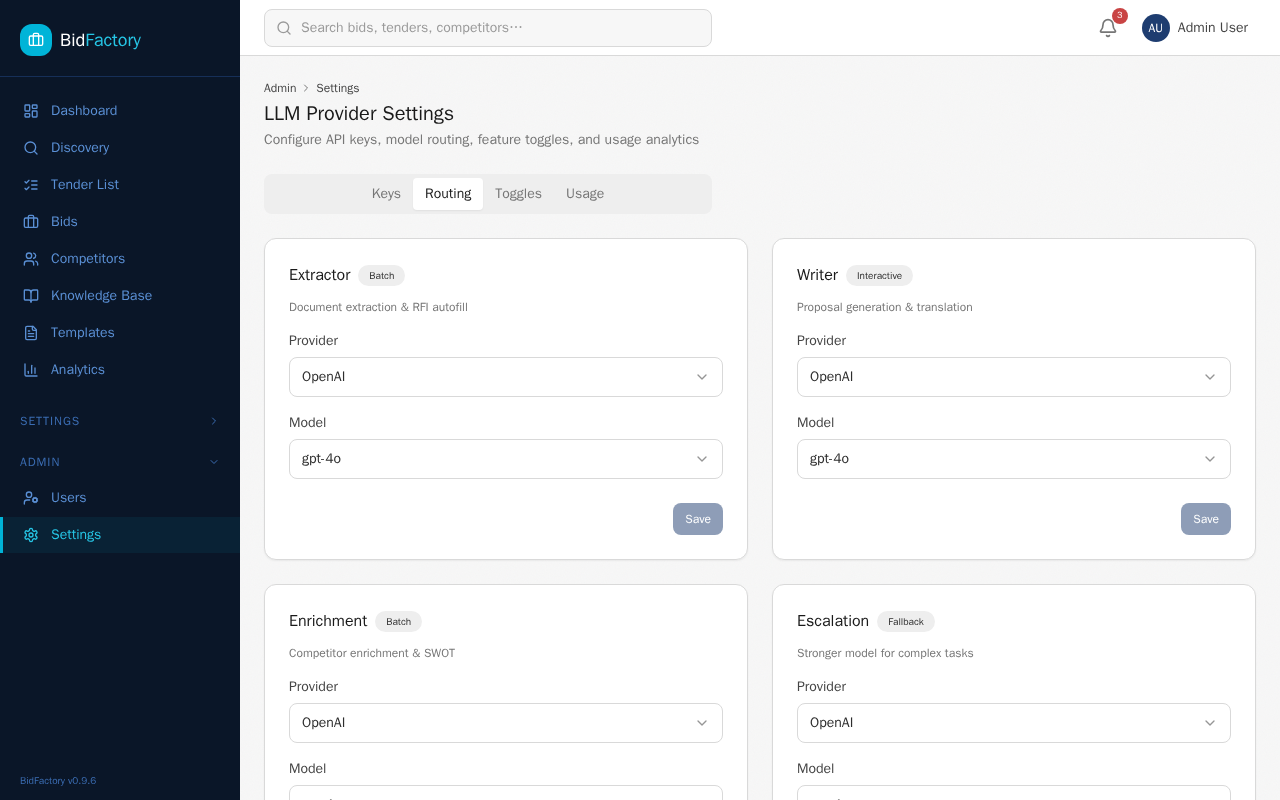This screenshot has height=800, width=1280.
Task: Focus the search bids input field
Action: click(488, 28)
